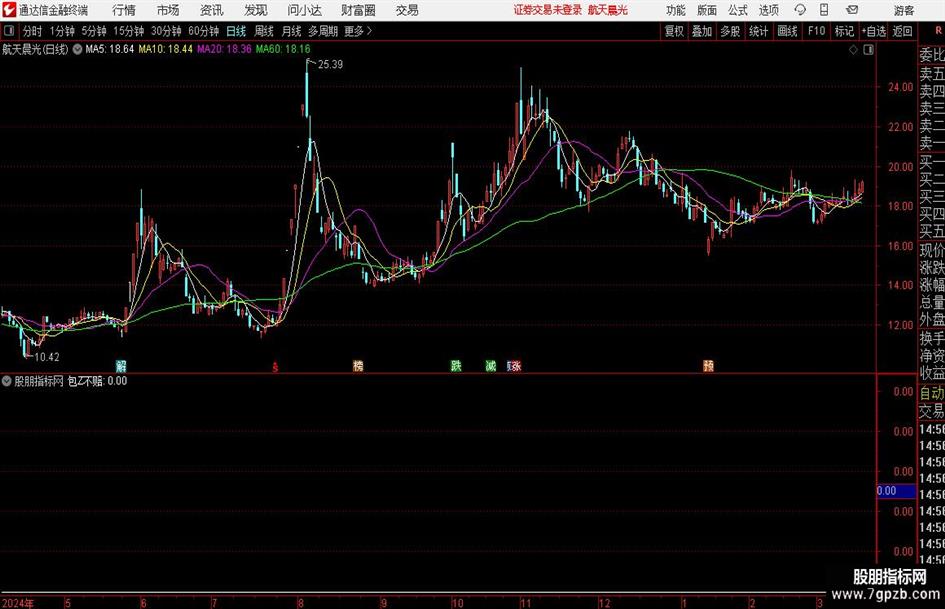Click the 榜 marker on the chart bottom

click(x=358, y=365)
